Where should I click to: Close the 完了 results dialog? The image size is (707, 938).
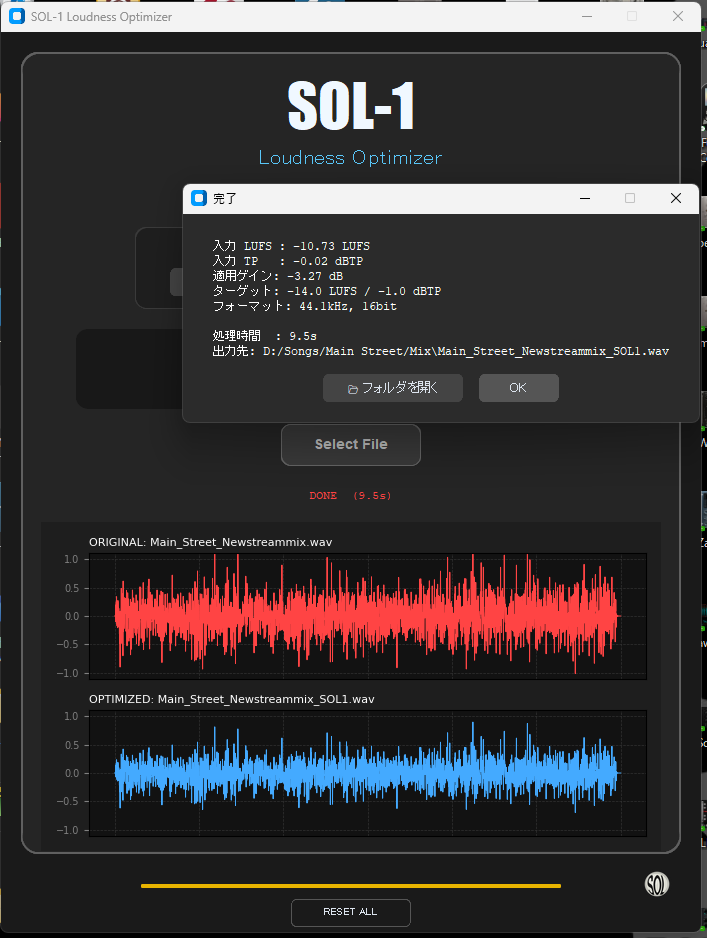[x=676, y=198]
